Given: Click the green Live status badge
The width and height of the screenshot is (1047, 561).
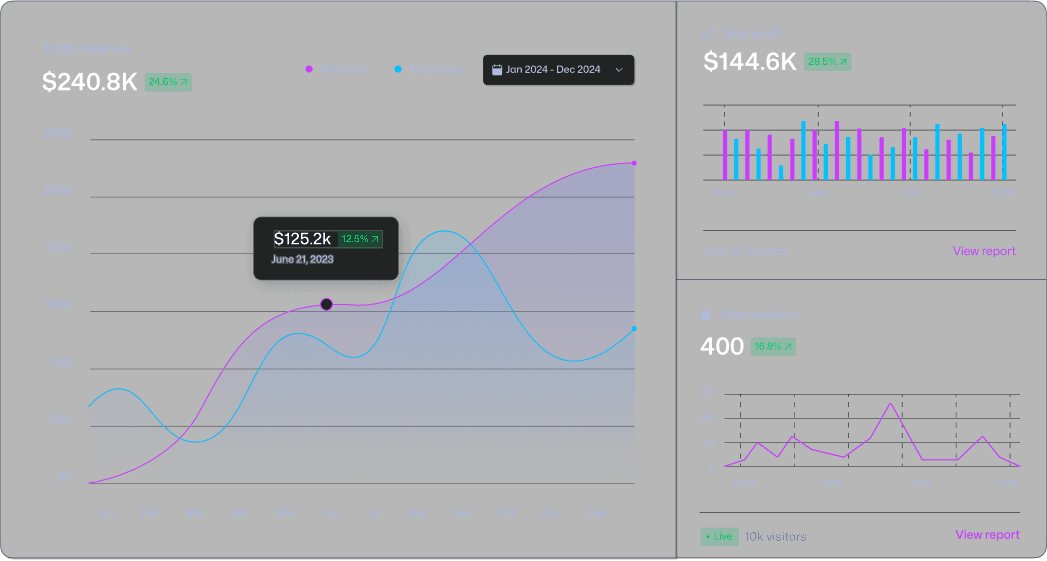Looking at the screenshot, I should [719, 537].
